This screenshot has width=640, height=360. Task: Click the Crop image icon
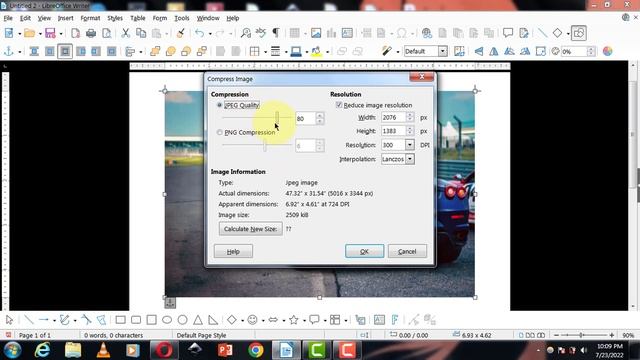tap(459, 51)
